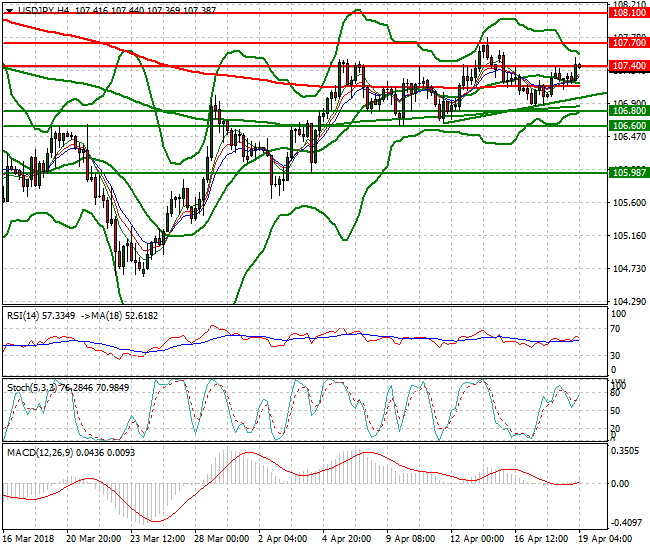This screenshot has width=650, height=550.
Task: Click the 20 Mar 20:00 time label
Action: pos(93,539)
